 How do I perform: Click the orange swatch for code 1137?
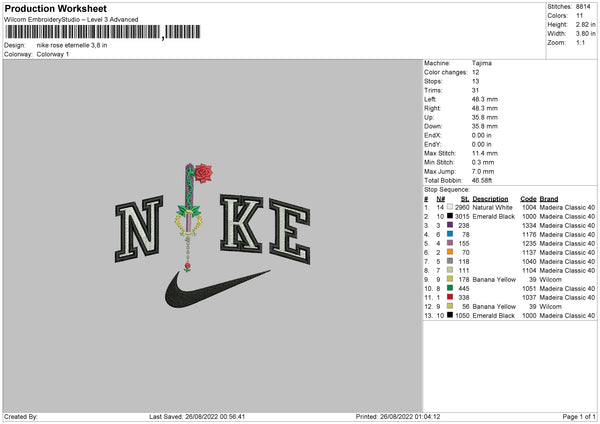[x=450, y=252]
